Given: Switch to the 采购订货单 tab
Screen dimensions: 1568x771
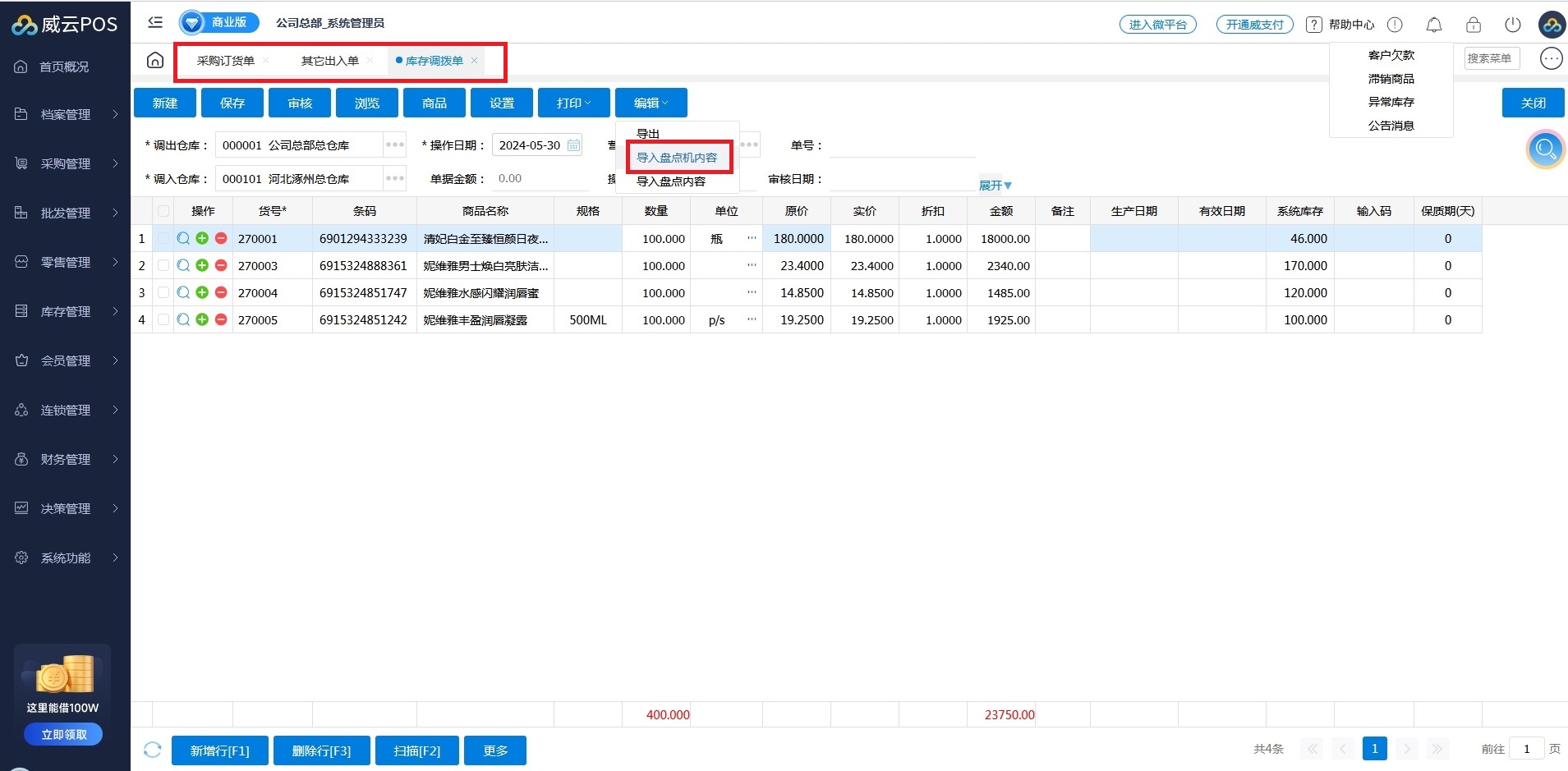Looking at the screenshot, I should pos(226,61).
